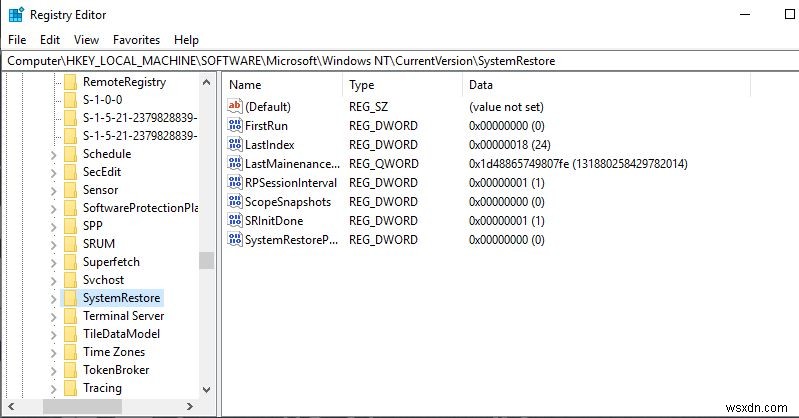Image resolution: width=799 pixels, height=418 pixels.
Task: Select the RPSessionInterval value name
Action: tap(290, 182)
